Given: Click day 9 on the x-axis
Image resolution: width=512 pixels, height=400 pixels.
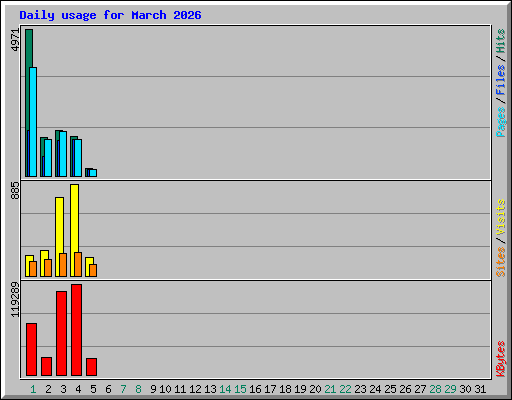Looking at the screenshot, I should [153, 389].
